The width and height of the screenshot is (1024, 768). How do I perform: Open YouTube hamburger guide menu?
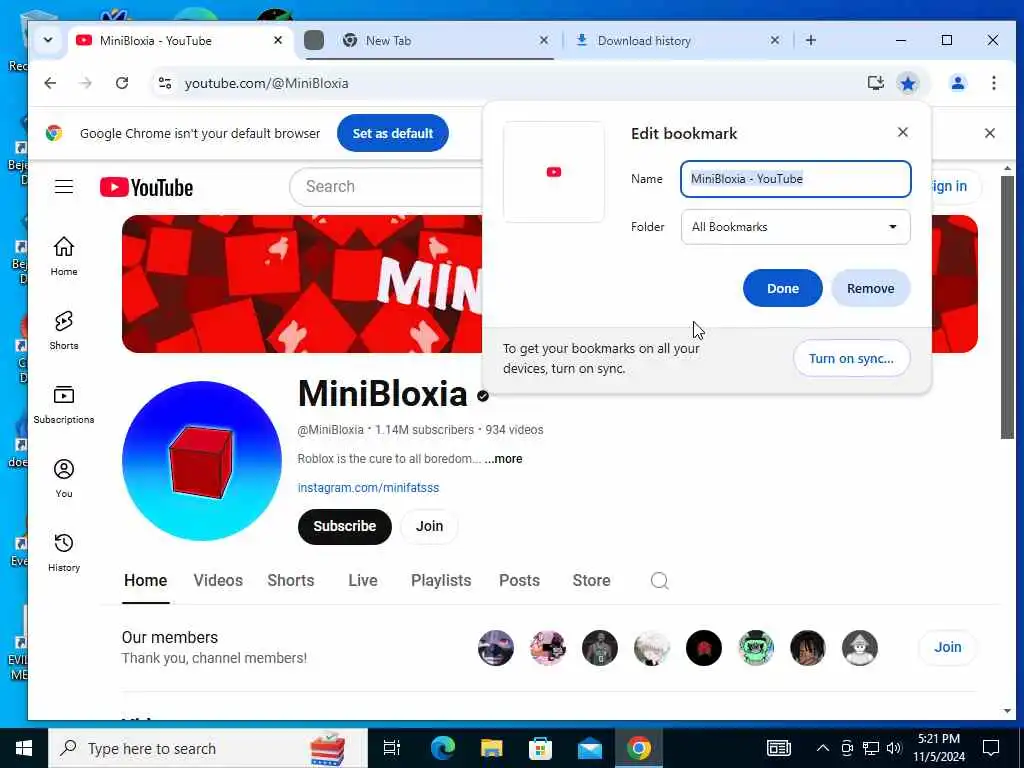pyautogui.click(x=64, y=187)
